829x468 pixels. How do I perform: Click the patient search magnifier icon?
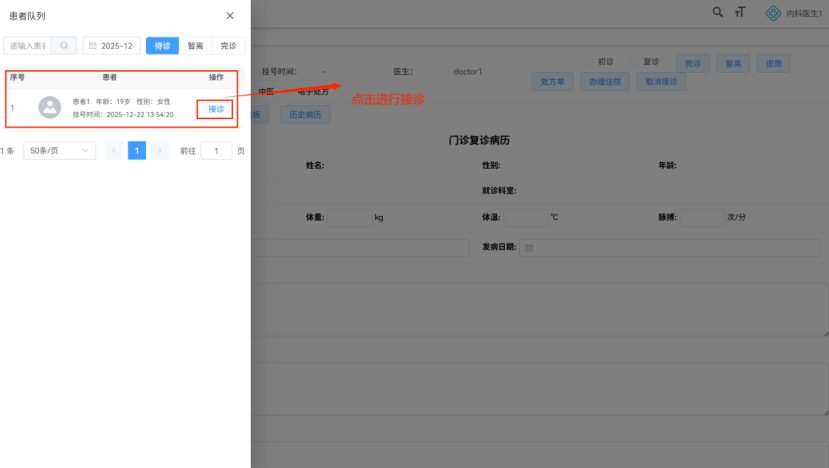pyautogui.click(x=64, y=46)
